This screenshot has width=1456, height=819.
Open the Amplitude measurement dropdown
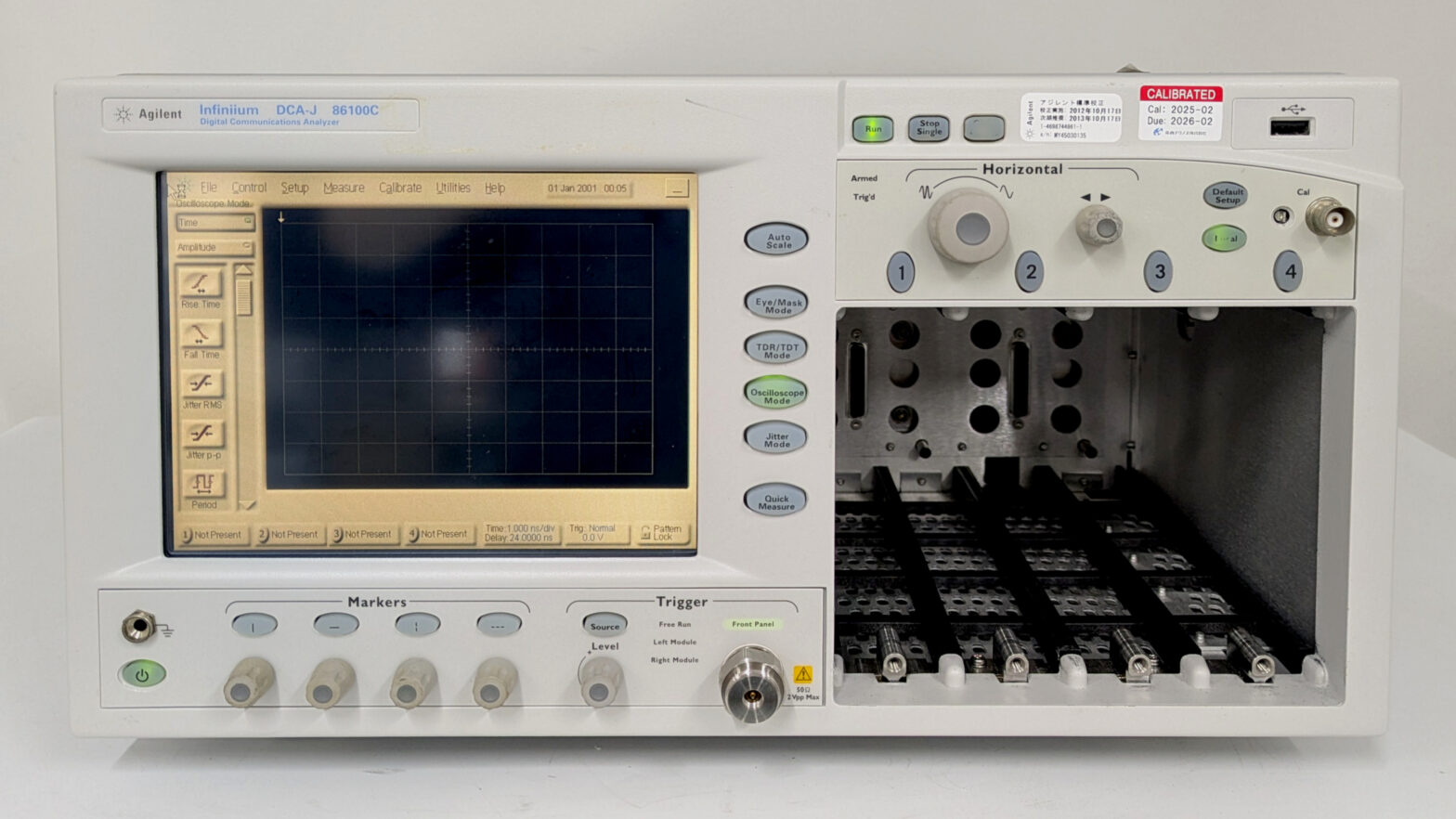(x=214, y=247)
